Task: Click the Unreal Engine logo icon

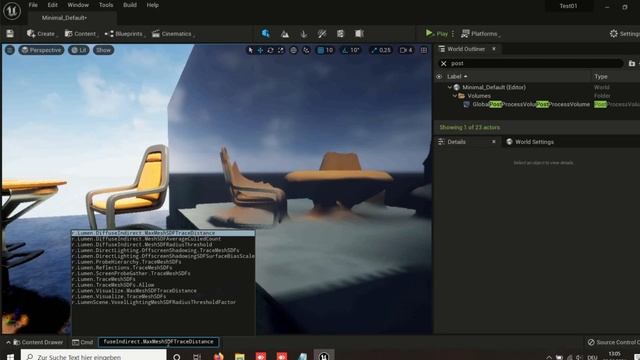Action: [12, 11]
